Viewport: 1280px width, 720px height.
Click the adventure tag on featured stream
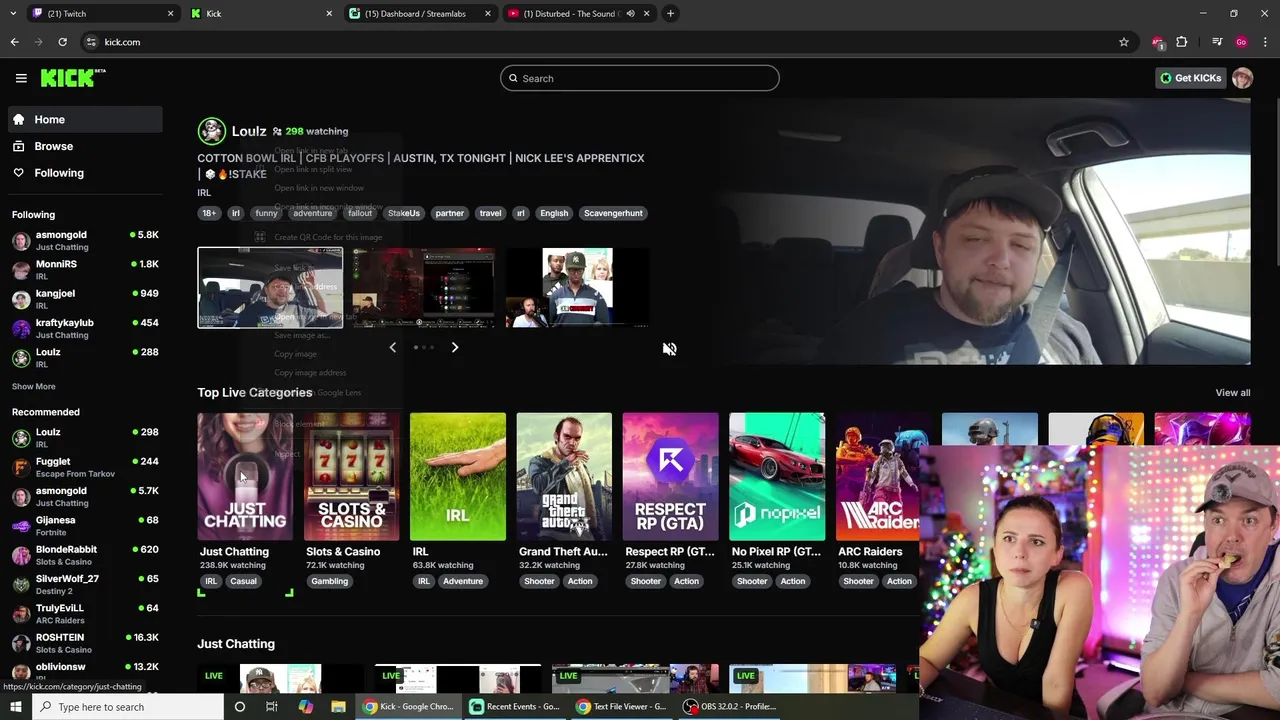click(312, 213)
